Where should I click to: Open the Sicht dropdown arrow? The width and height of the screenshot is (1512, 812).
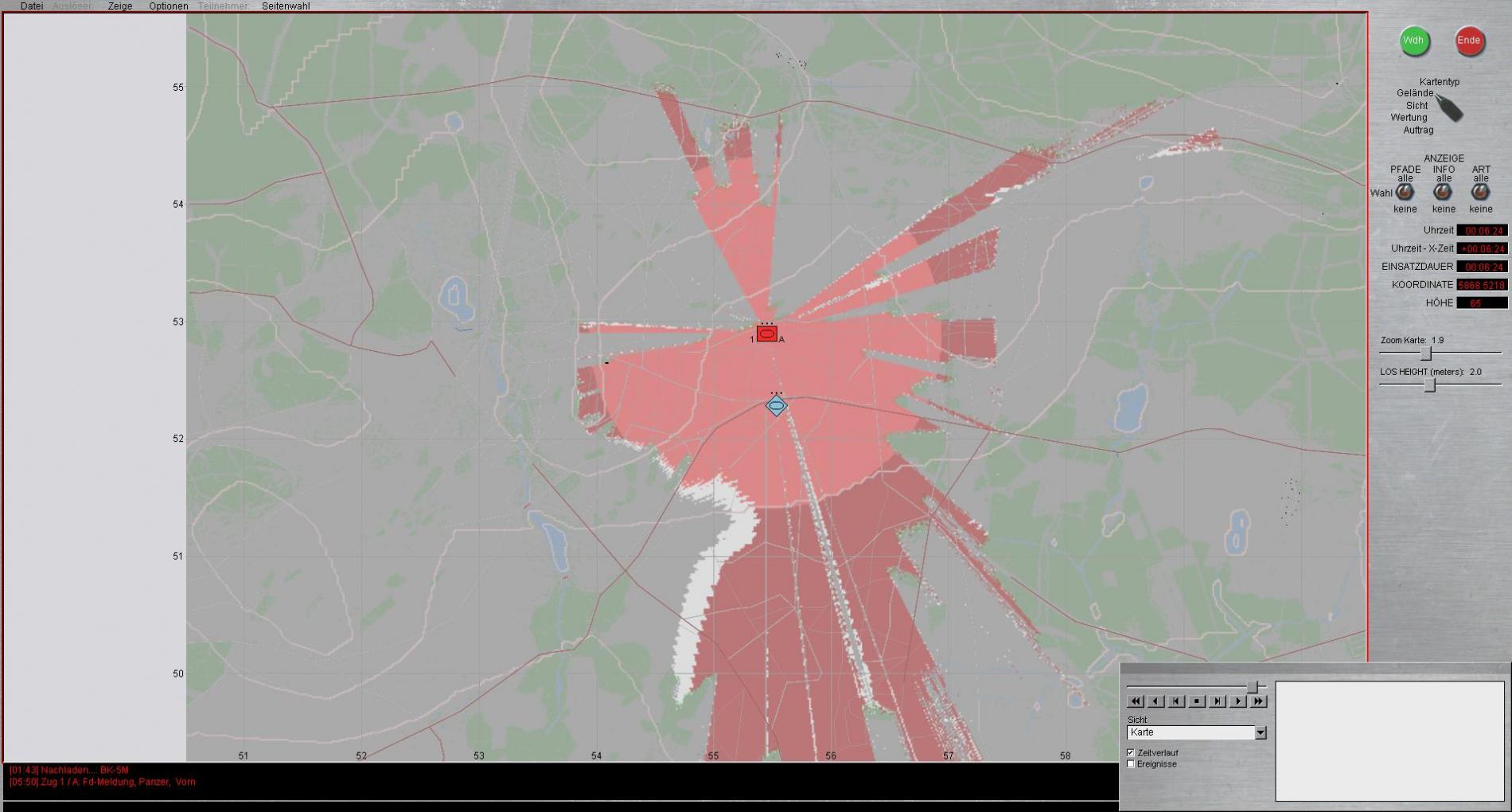click(x=1261, y=733)
